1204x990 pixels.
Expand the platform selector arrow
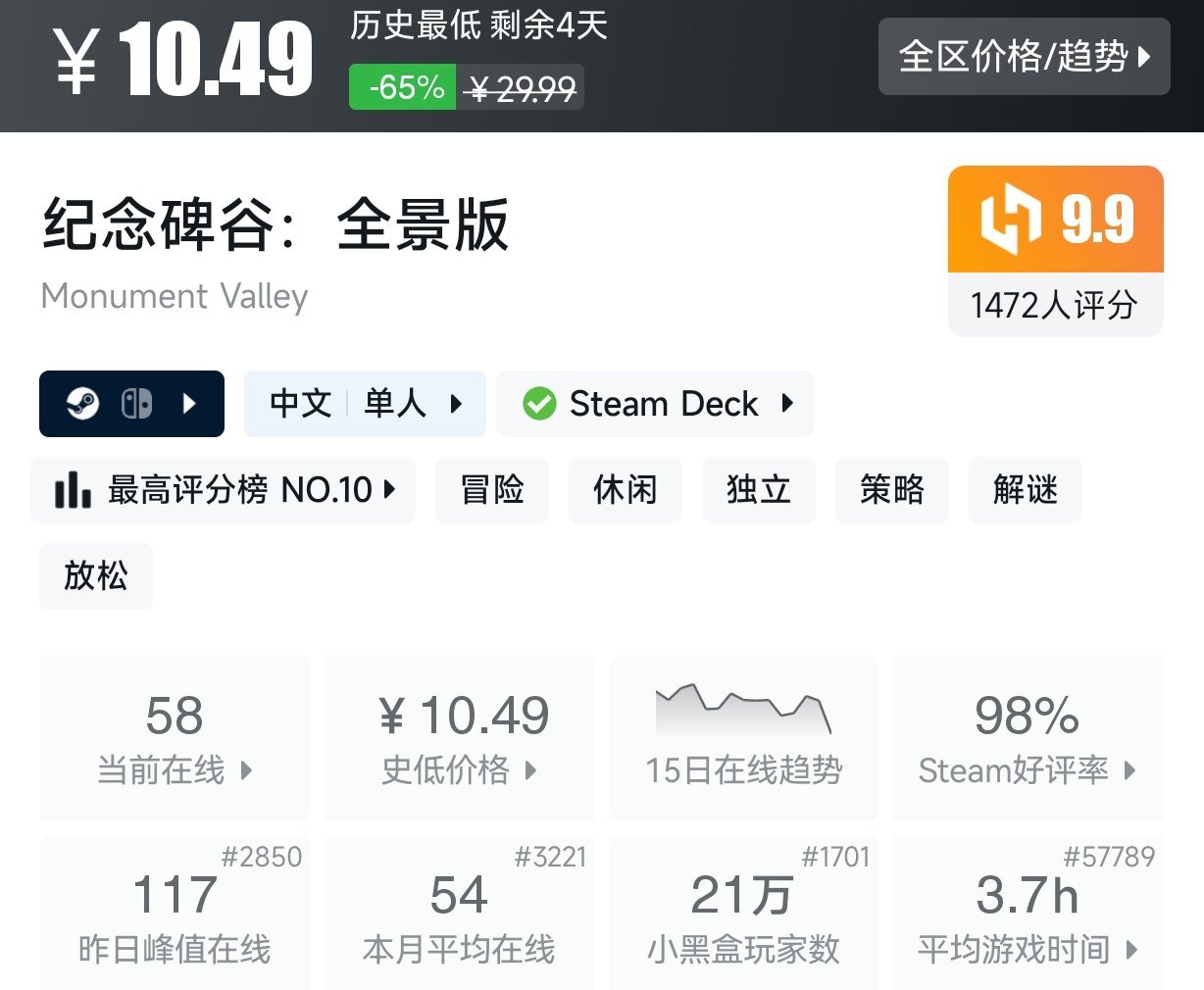[x=190, y=404]
